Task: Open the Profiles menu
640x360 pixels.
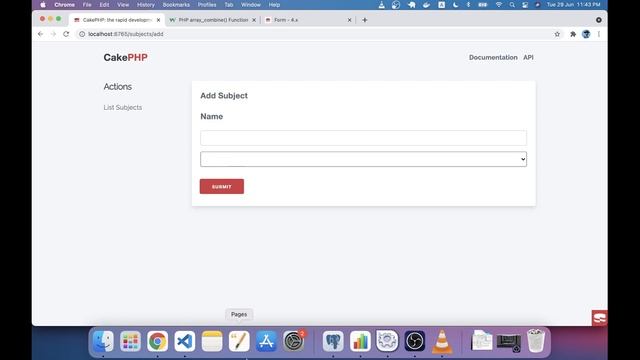Action: [x=207, y=5]
